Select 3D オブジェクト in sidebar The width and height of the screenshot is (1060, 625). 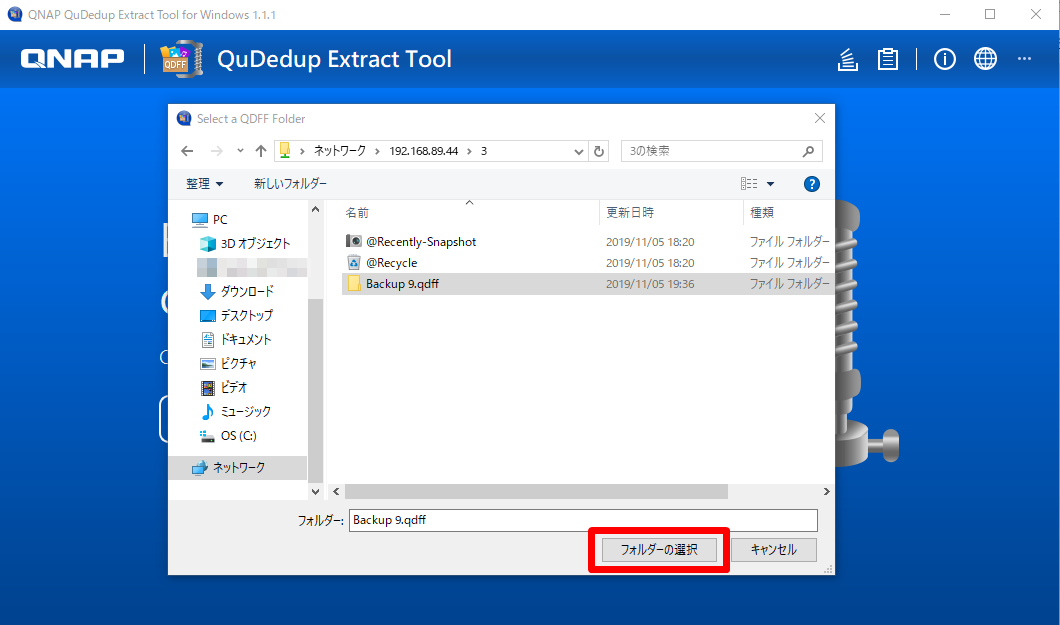click(x=245, y=243)
